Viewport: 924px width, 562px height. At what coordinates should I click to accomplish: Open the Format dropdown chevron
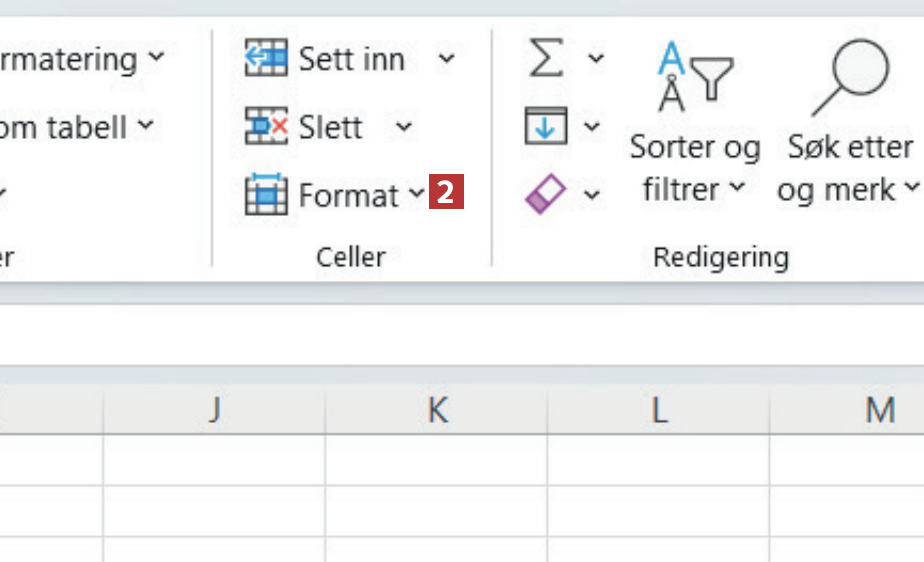point(416,195)
